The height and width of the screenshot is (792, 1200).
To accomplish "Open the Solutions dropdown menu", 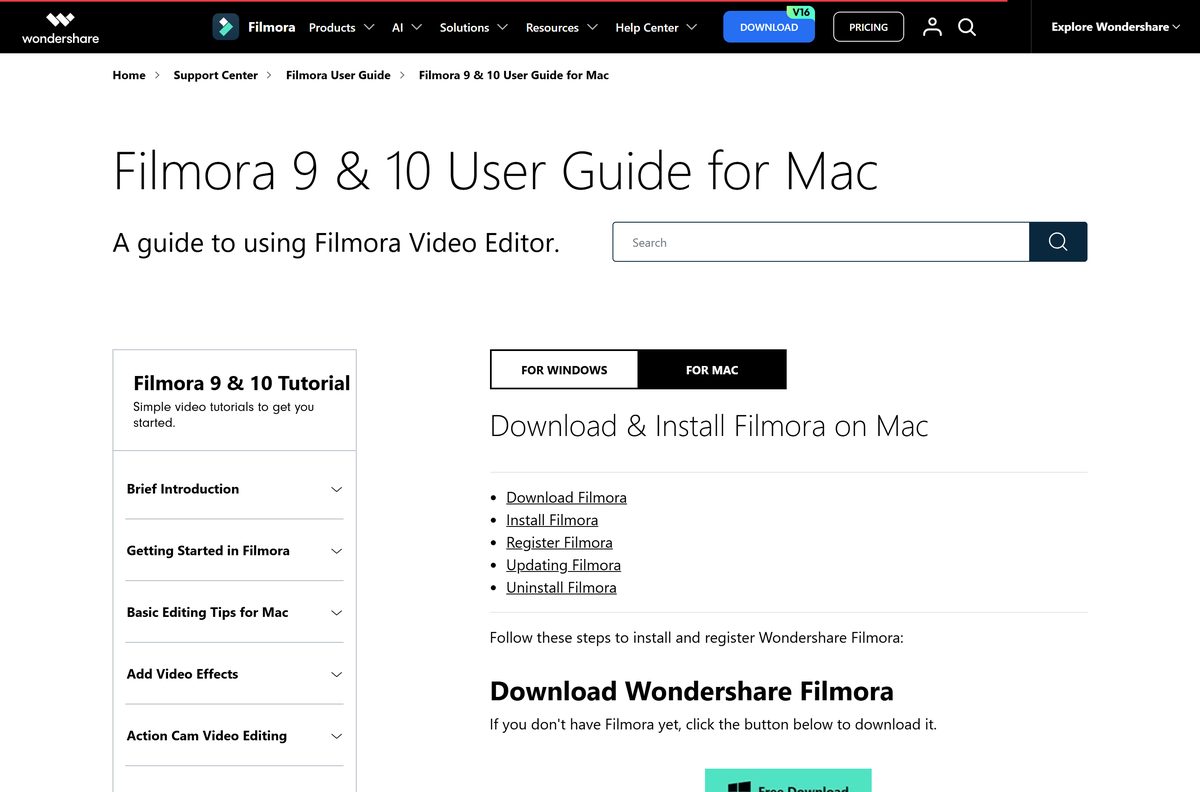I will click(474, 27).
